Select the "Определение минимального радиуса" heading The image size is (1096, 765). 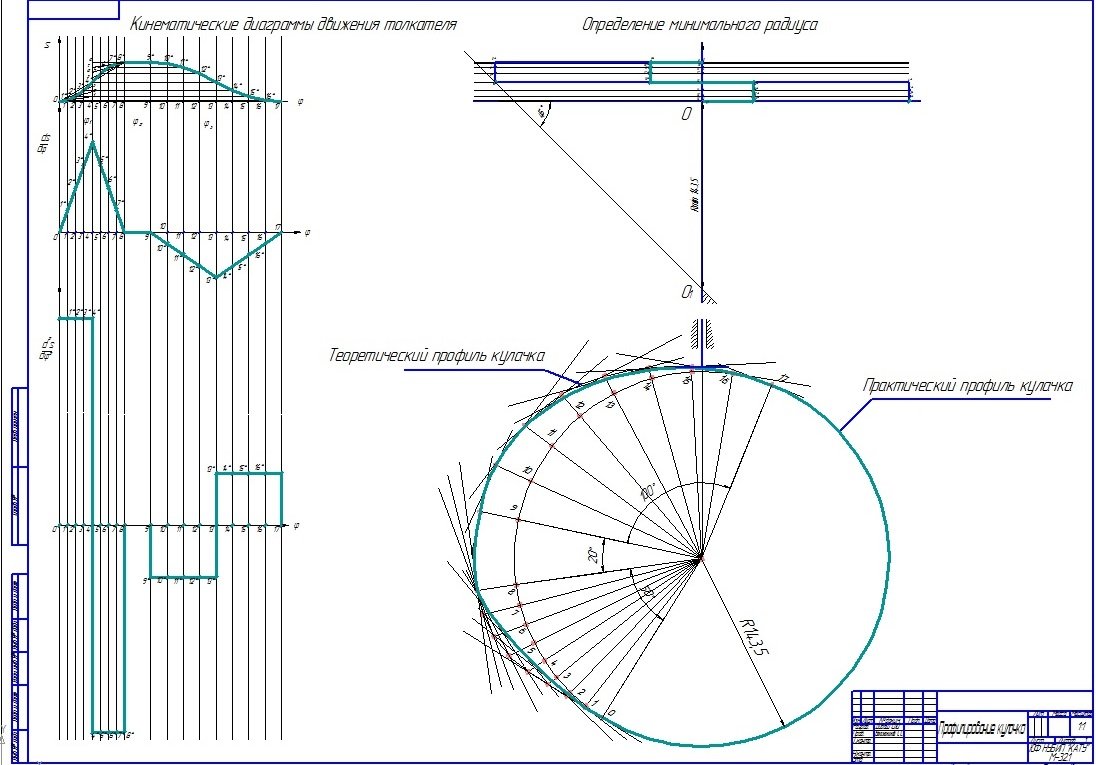pyautogui.click(x=700, y=24)
